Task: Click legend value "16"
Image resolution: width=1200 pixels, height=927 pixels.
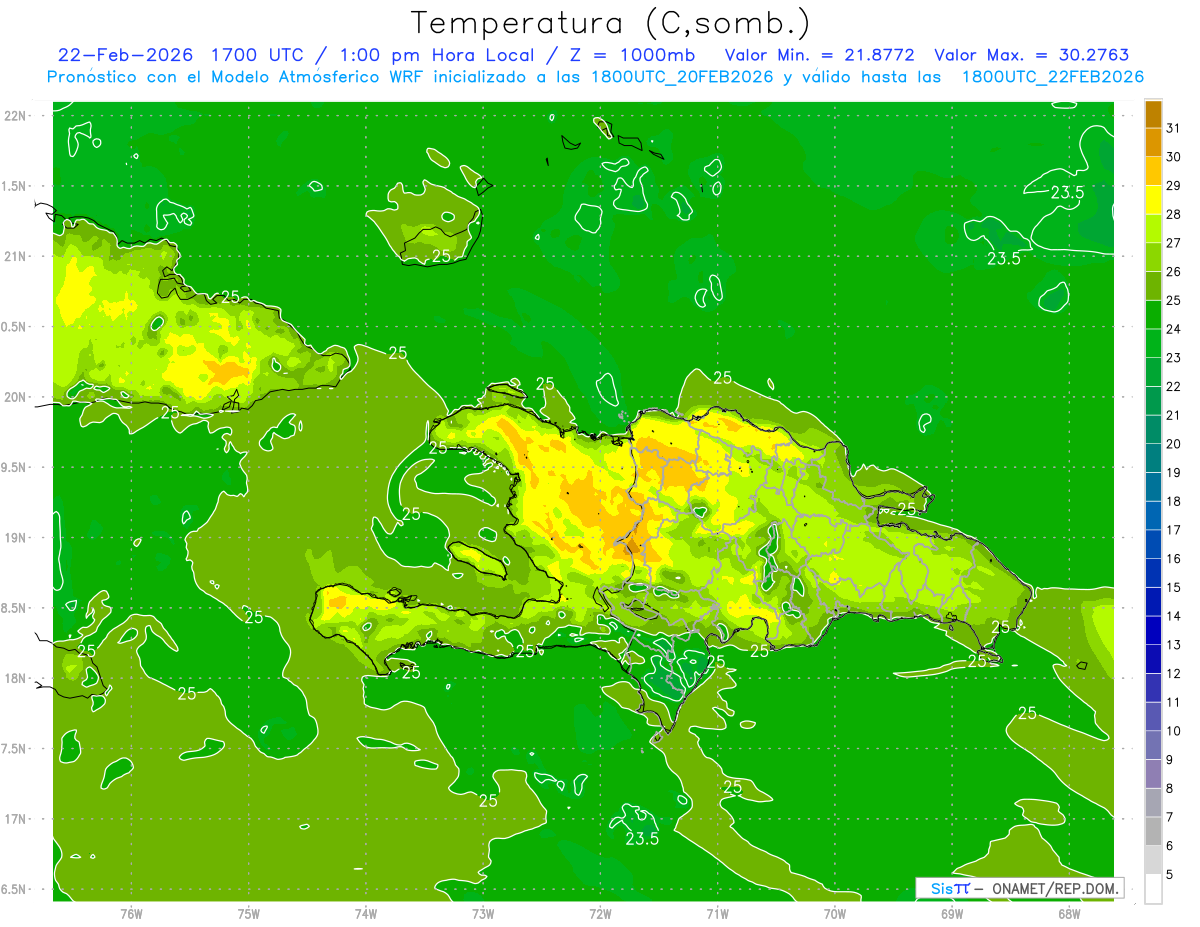Action: tap(1174, 559)
